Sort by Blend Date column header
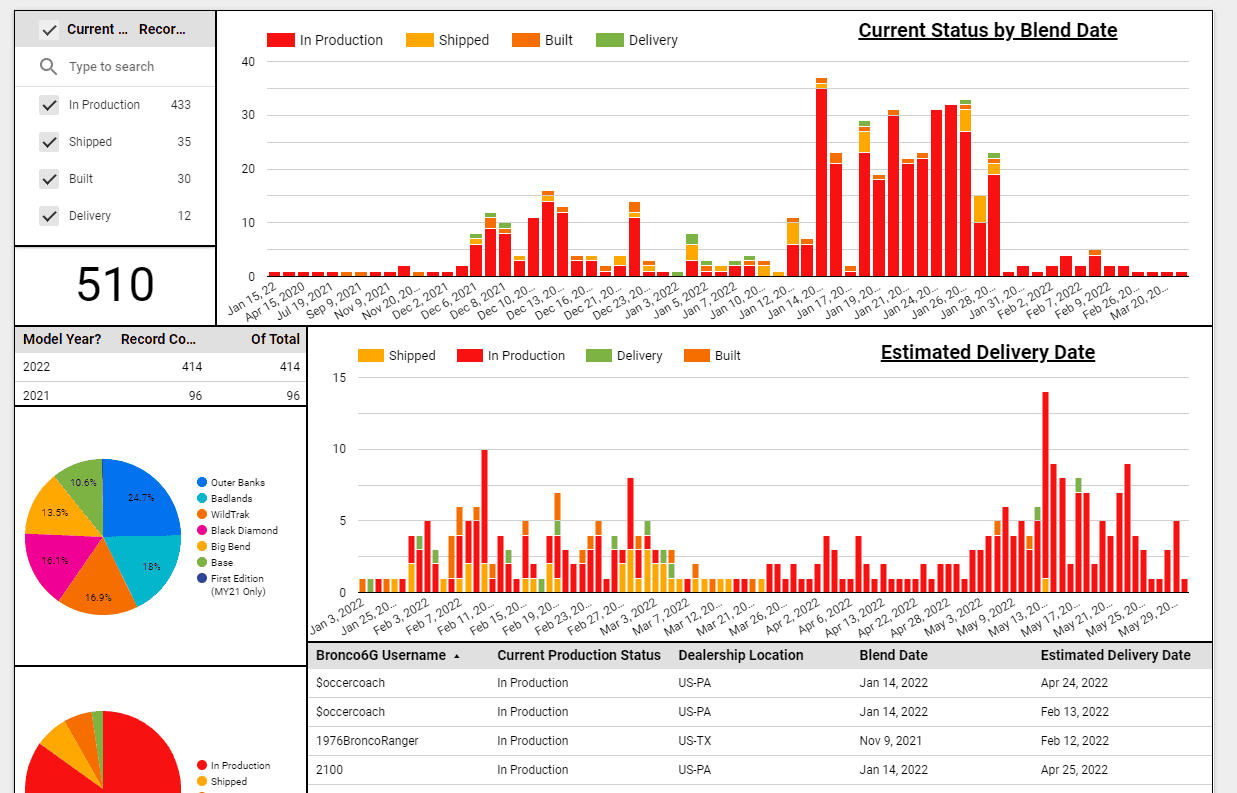Viewport: 1237px width, 793px height. [894, 655]
